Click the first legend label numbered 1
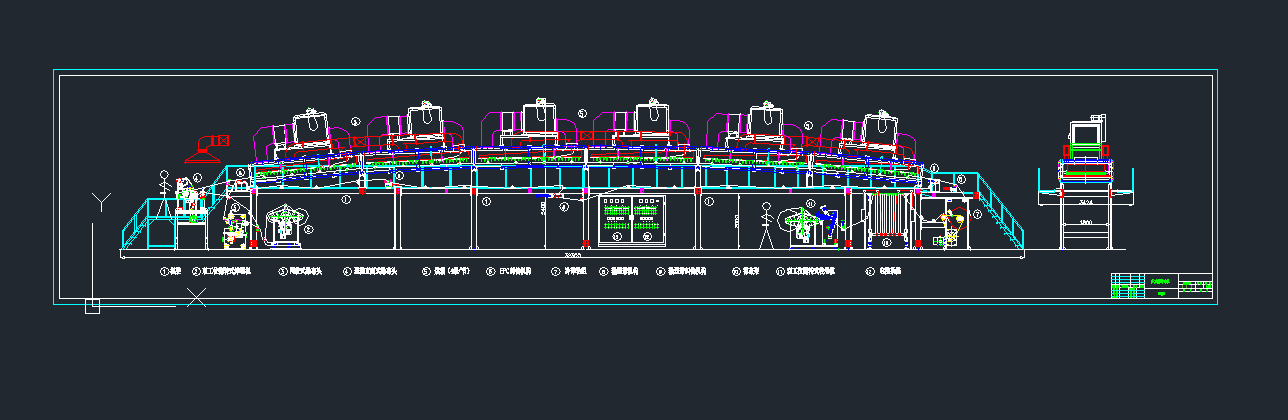Viewport: 1288px width, 420px height. click(x=171, y=271)
